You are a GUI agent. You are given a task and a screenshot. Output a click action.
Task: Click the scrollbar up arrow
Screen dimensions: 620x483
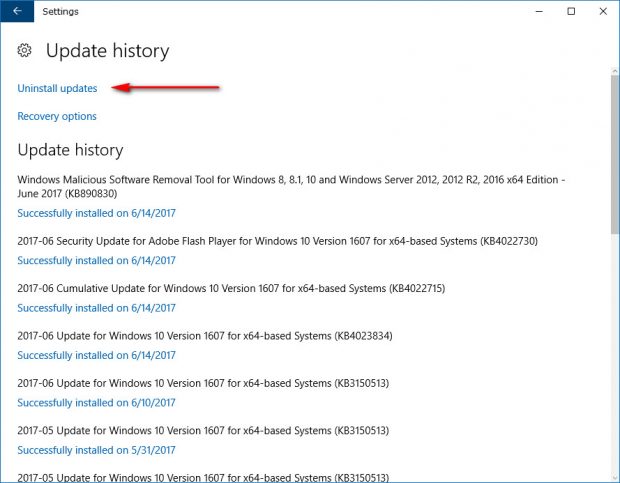click(615, 71)
